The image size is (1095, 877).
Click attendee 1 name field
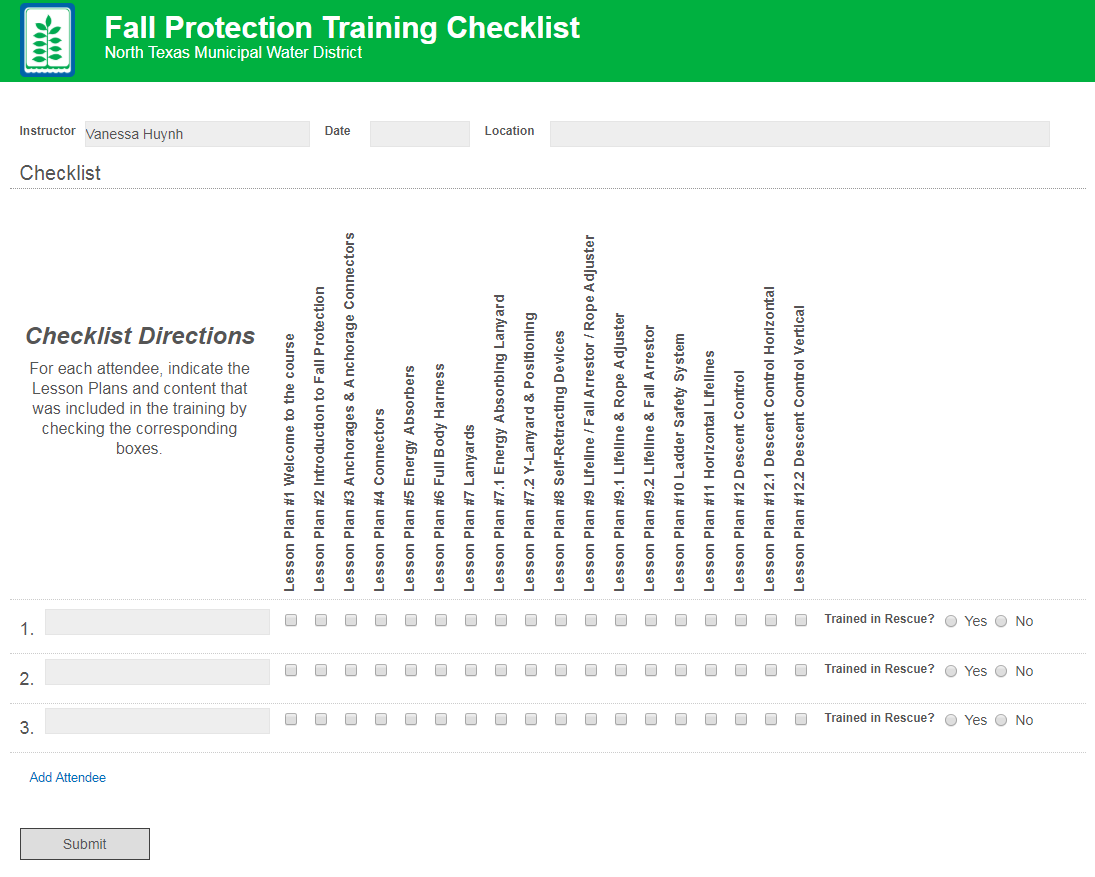(x=157, y=622)
